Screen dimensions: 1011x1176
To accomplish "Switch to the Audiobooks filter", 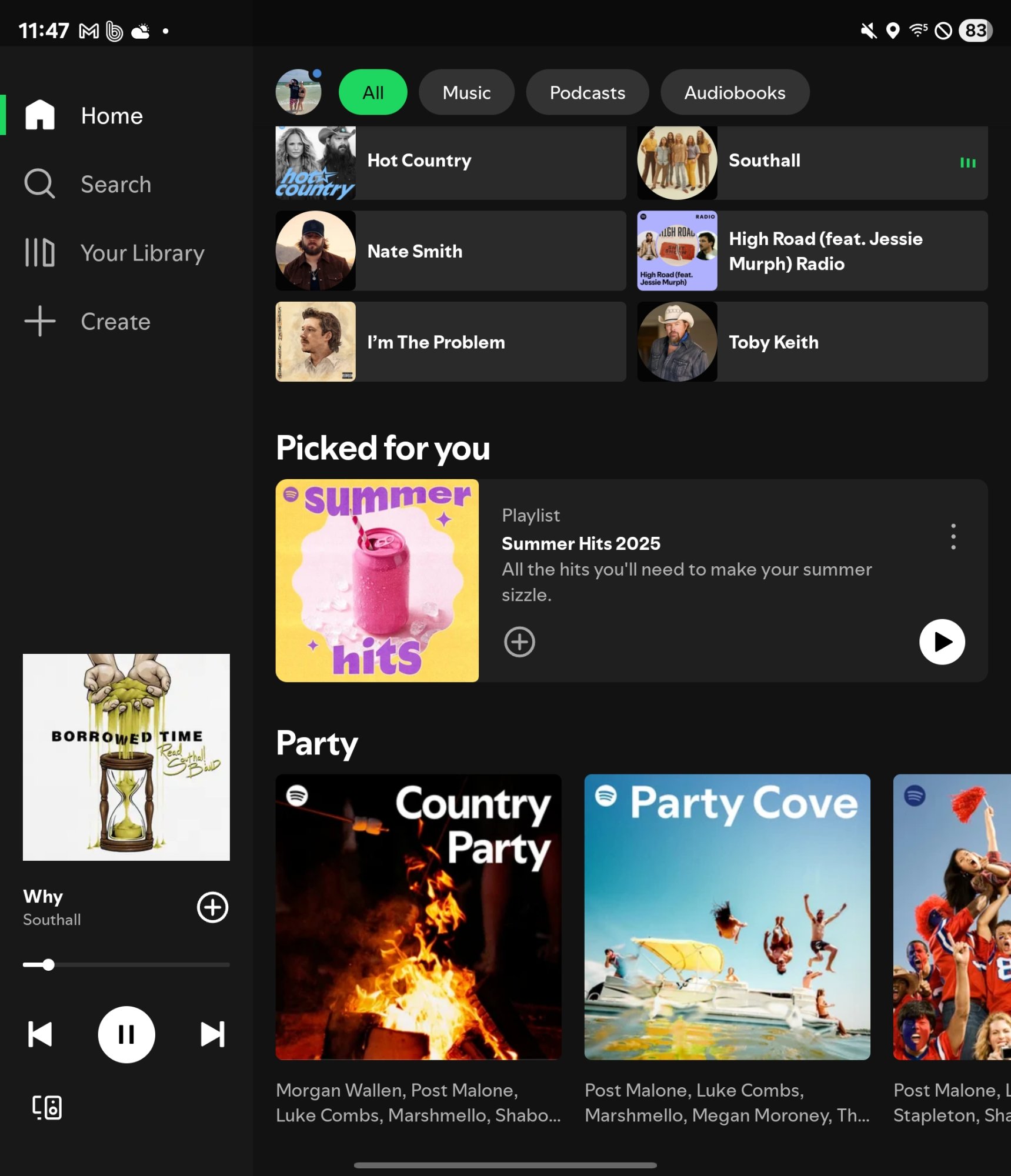I will coord(734,92).
